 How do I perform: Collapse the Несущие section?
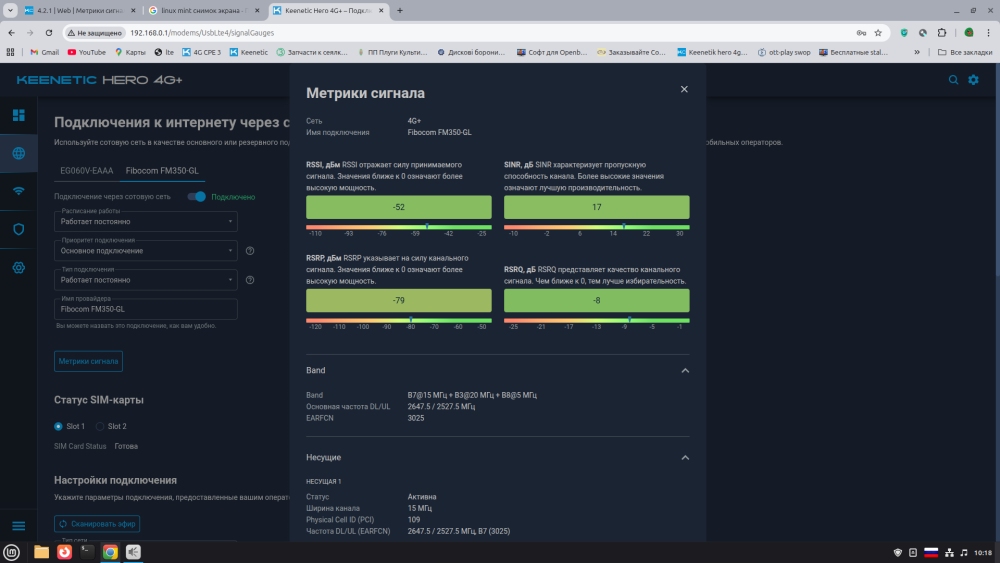(x=685, y=457)
